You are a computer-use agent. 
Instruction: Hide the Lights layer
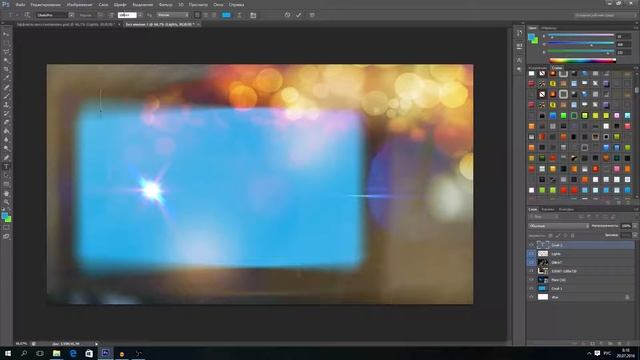[x=531, y=253]
